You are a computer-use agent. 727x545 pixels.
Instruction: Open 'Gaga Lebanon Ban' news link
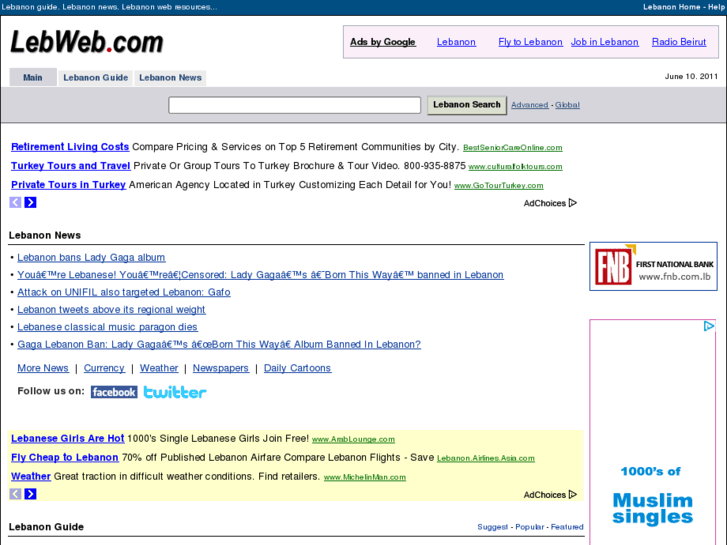tap(219, 344)
